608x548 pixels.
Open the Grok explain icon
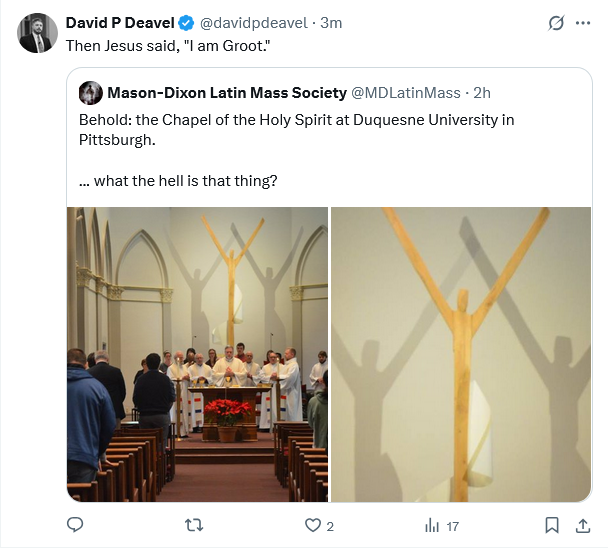pyautogui.click(x=557, y=23)
